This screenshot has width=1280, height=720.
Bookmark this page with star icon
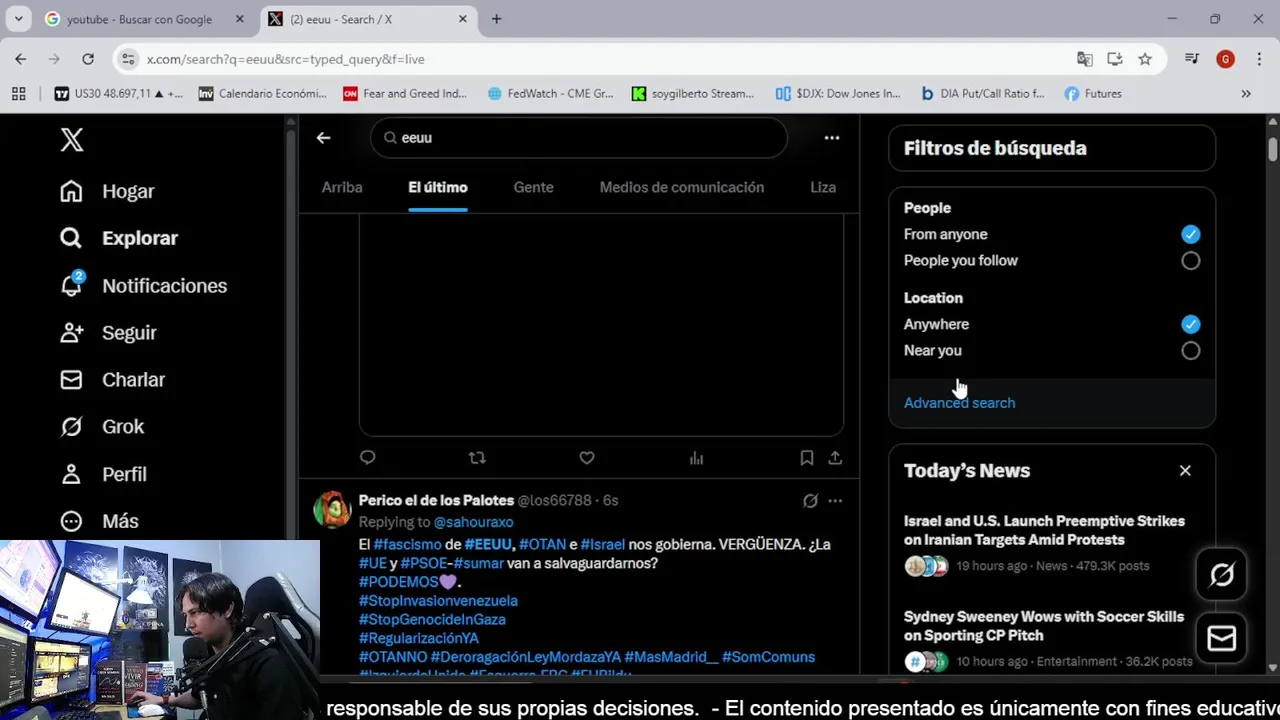point(1145,59)
